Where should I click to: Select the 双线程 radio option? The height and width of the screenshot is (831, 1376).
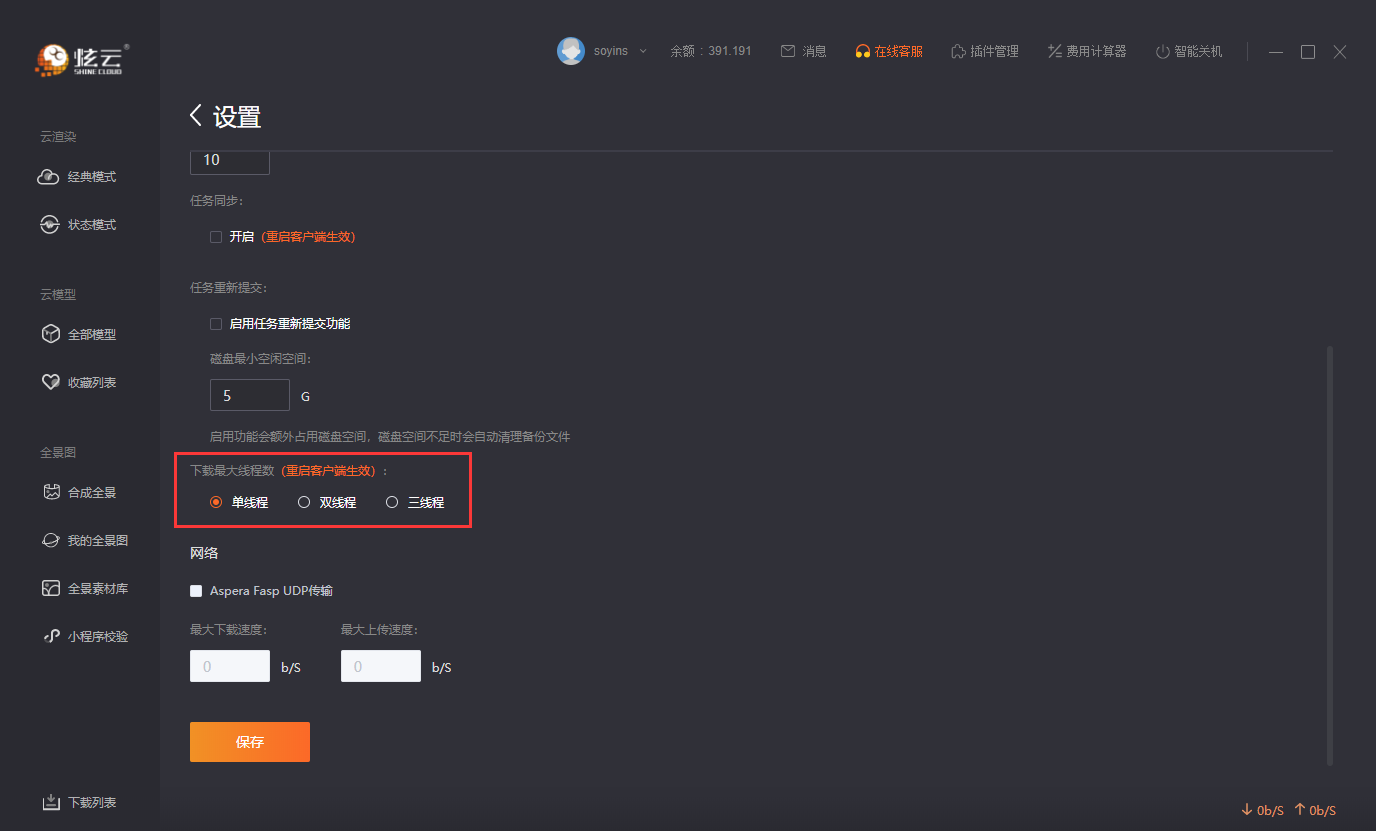304,502
